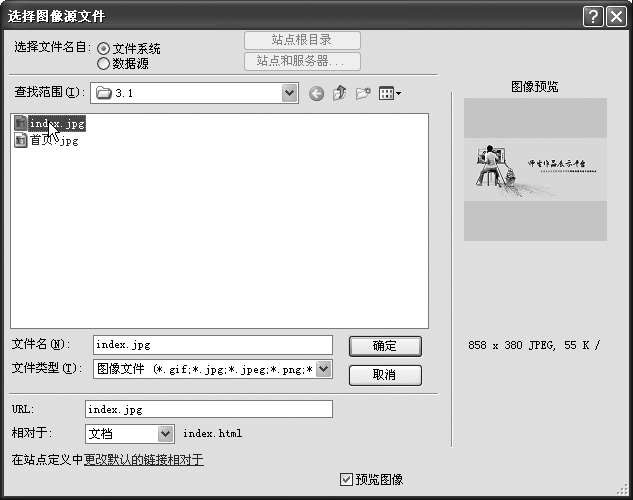This screenshot has height=500, width=633.
Task: Select the 文件系统 radio option
Action: point(103,49)
